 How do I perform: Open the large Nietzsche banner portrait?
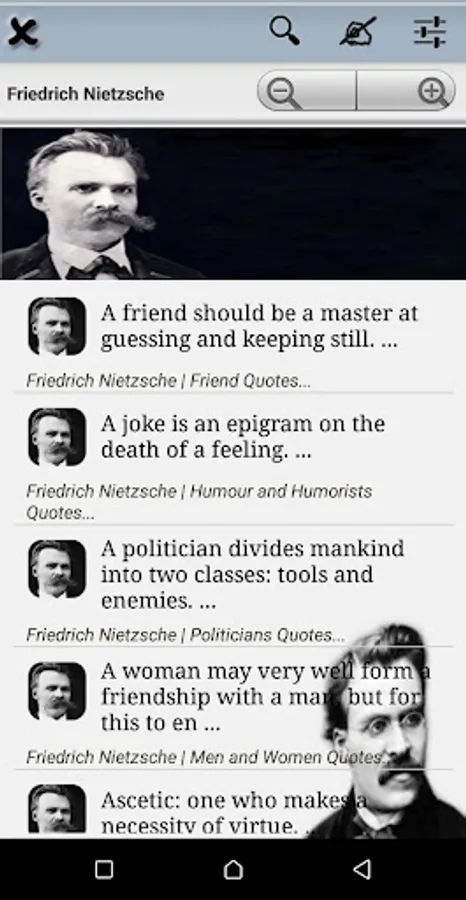233,204
